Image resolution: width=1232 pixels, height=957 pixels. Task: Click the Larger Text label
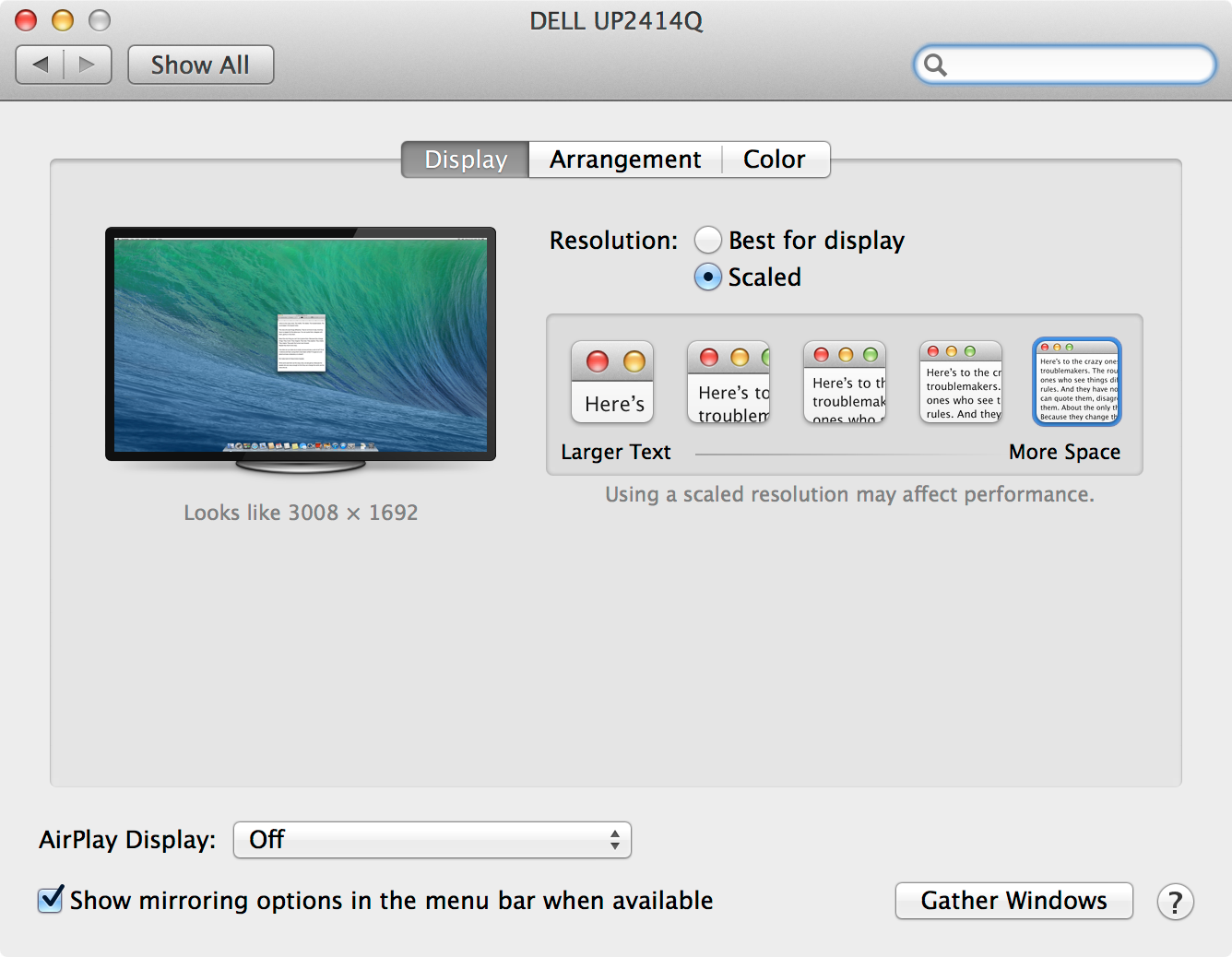click(616, 452)
